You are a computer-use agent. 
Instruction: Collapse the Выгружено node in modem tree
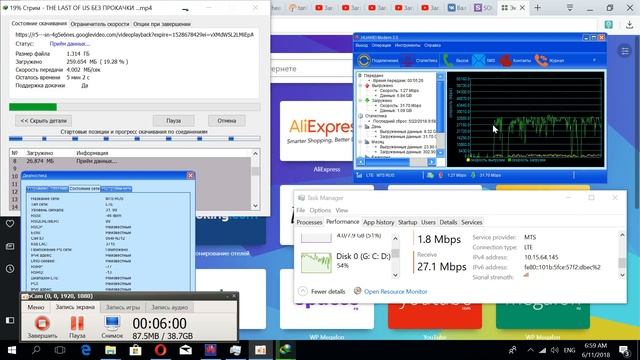point(360,86)
